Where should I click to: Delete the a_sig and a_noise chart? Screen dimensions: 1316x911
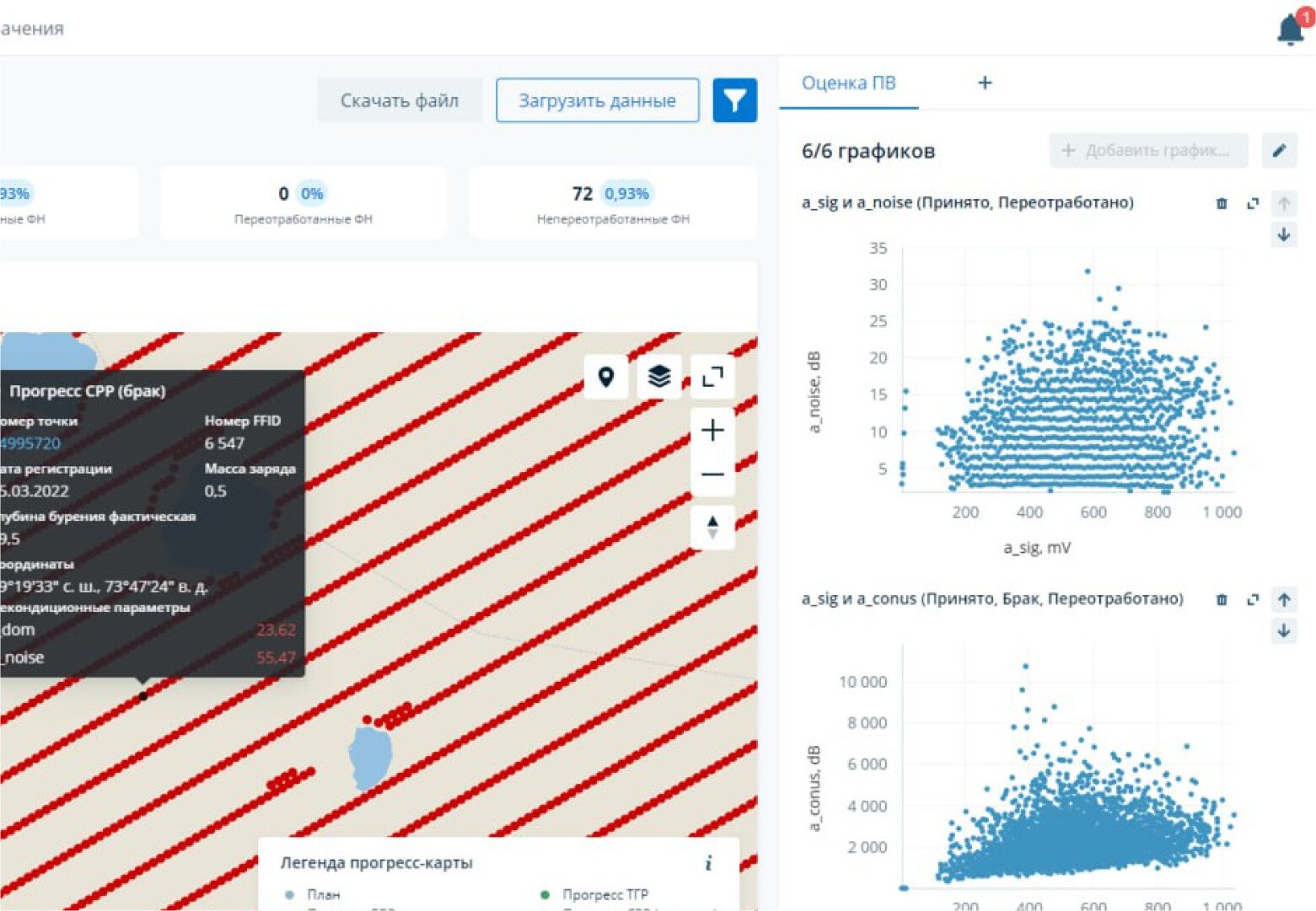pyautogui.click(x=1222, y=203)
